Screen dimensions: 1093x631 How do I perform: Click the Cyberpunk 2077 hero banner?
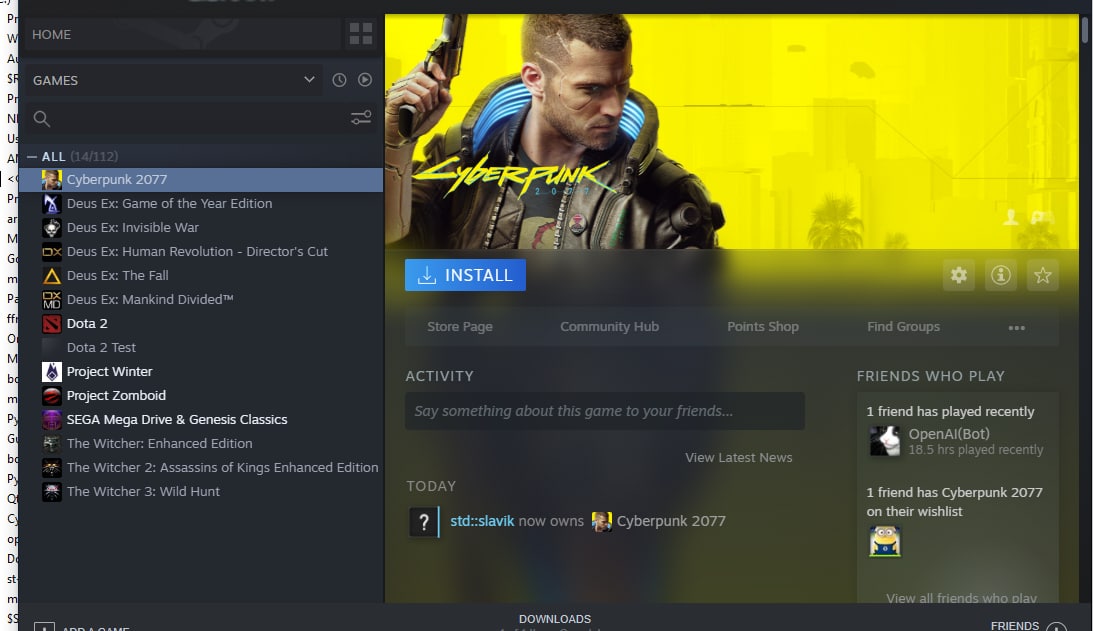(x=731, y=131)
